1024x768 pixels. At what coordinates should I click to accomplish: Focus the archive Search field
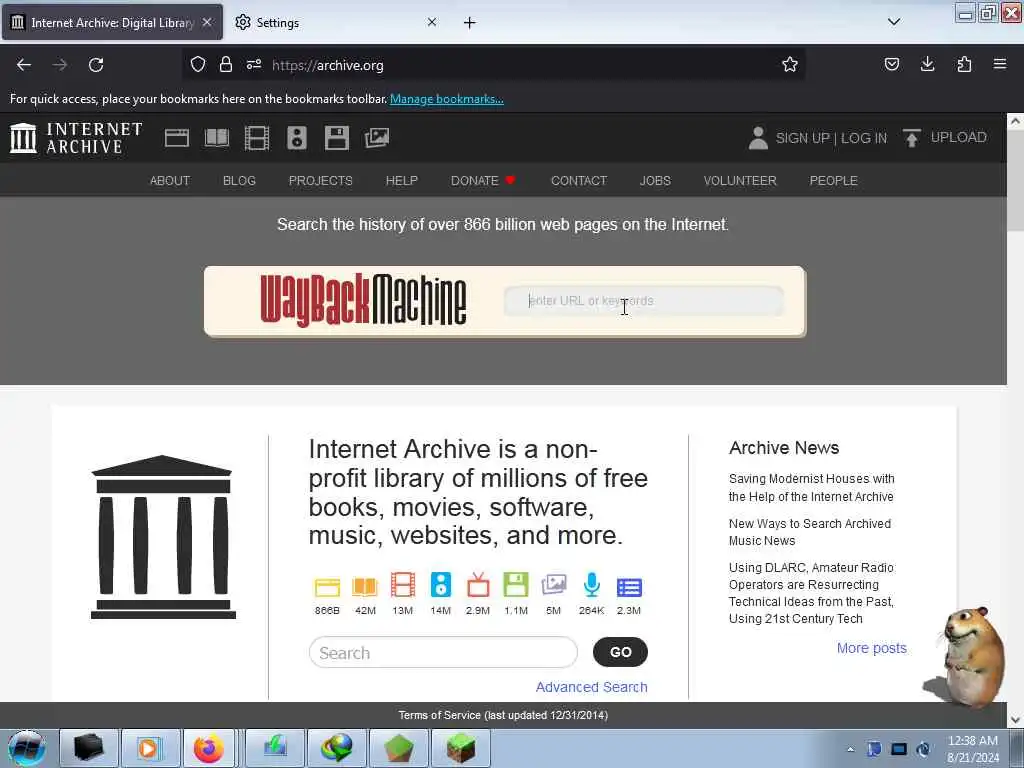(443, 652)
